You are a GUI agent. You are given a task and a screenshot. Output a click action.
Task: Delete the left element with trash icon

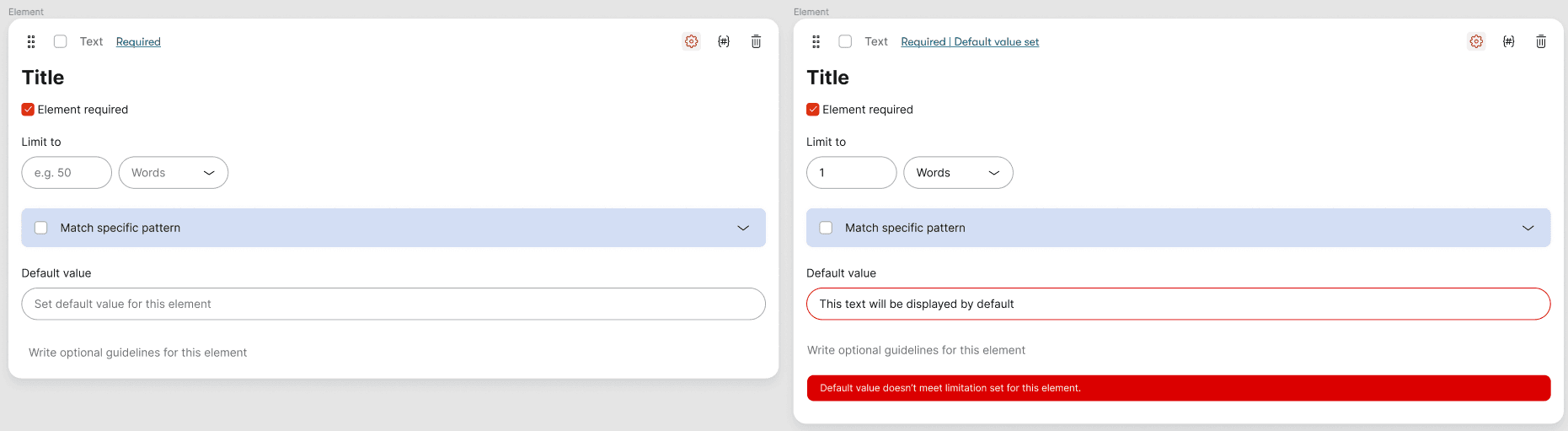point(756,41)
